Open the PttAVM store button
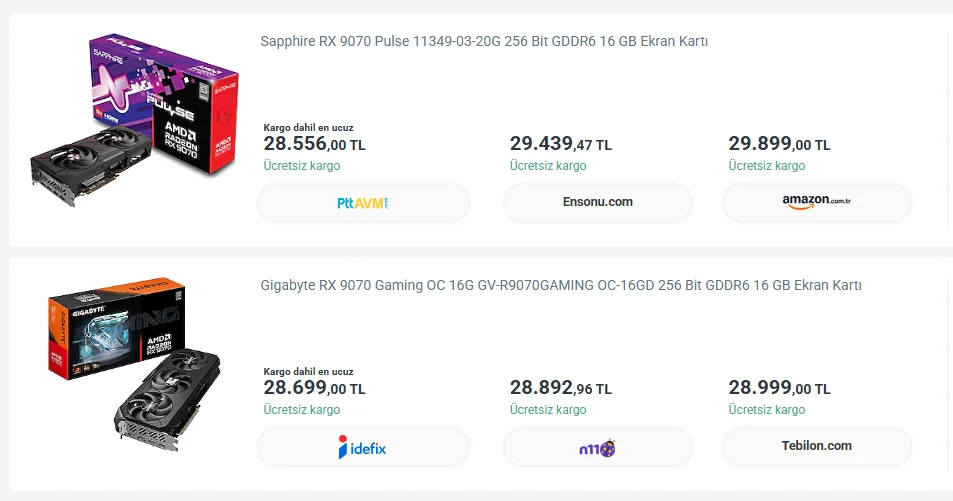The width and height of the screenshot is (953, 501). (x=363, y=202)
